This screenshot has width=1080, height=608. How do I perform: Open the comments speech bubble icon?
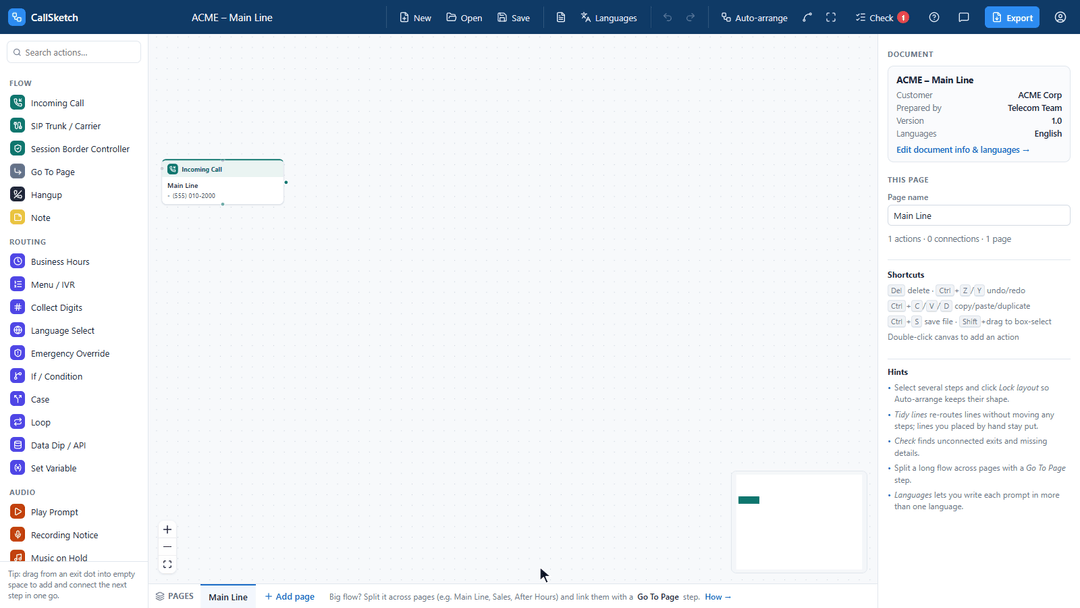point(964,17)
